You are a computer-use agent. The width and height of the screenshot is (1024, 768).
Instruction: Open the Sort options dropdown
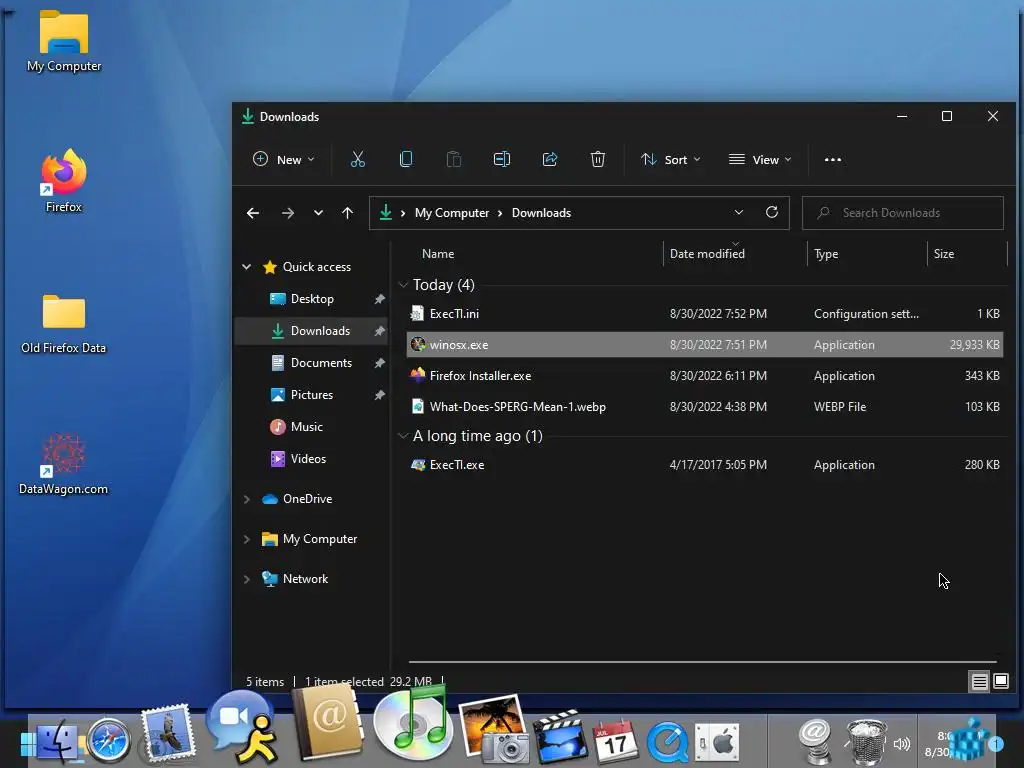(671, 159)
